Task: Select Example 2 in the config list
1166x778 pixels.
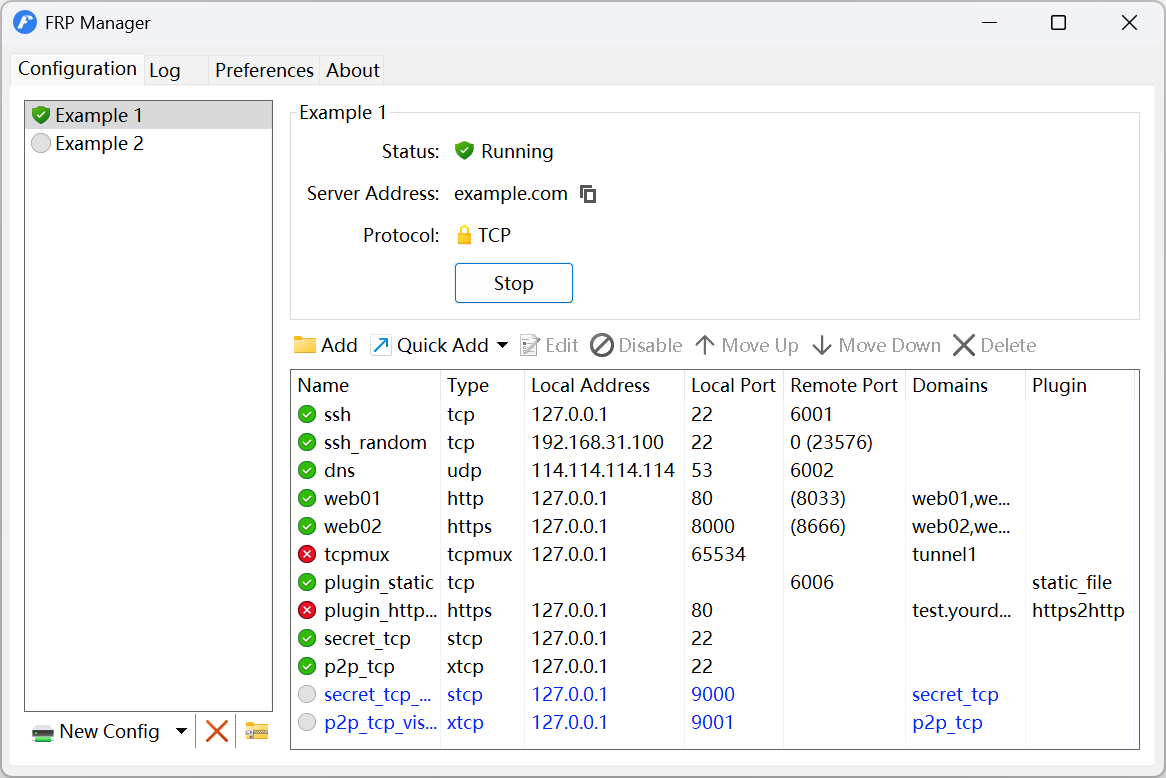Action: (x=99, y=143)
